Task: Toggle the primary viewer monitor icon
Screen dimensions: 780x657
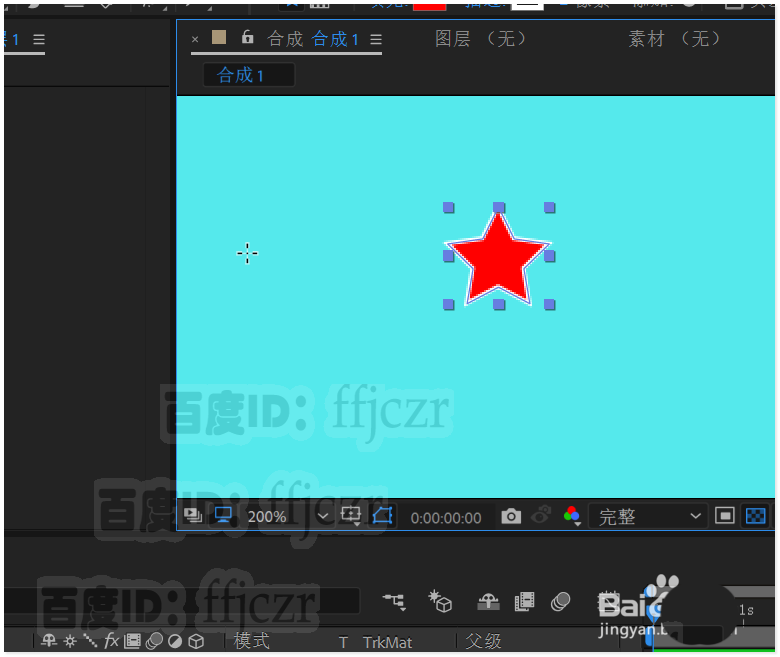Action: pos(223,516)
